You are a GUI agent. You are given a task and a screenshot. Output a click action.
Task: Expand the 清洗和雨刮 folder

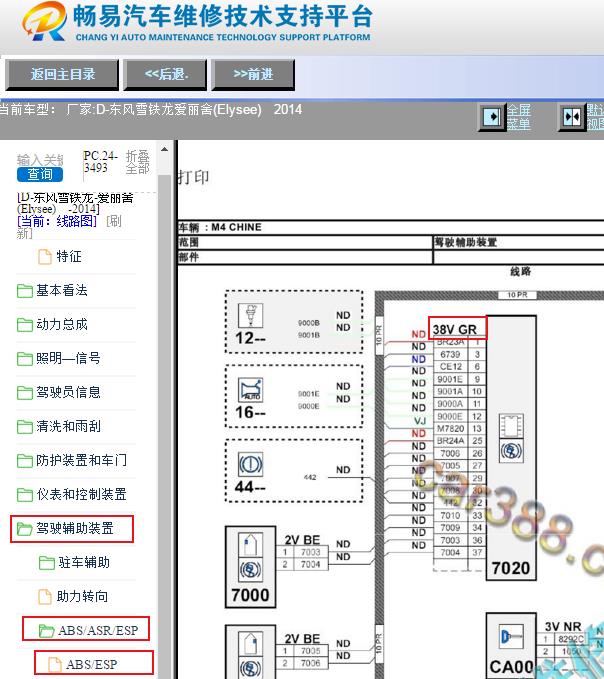click(68, 427)
